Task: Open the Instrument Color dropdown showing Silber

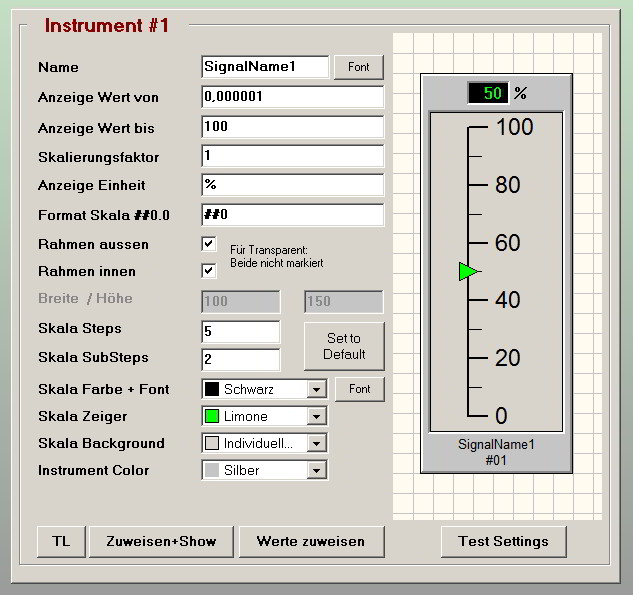Action: 264,470
